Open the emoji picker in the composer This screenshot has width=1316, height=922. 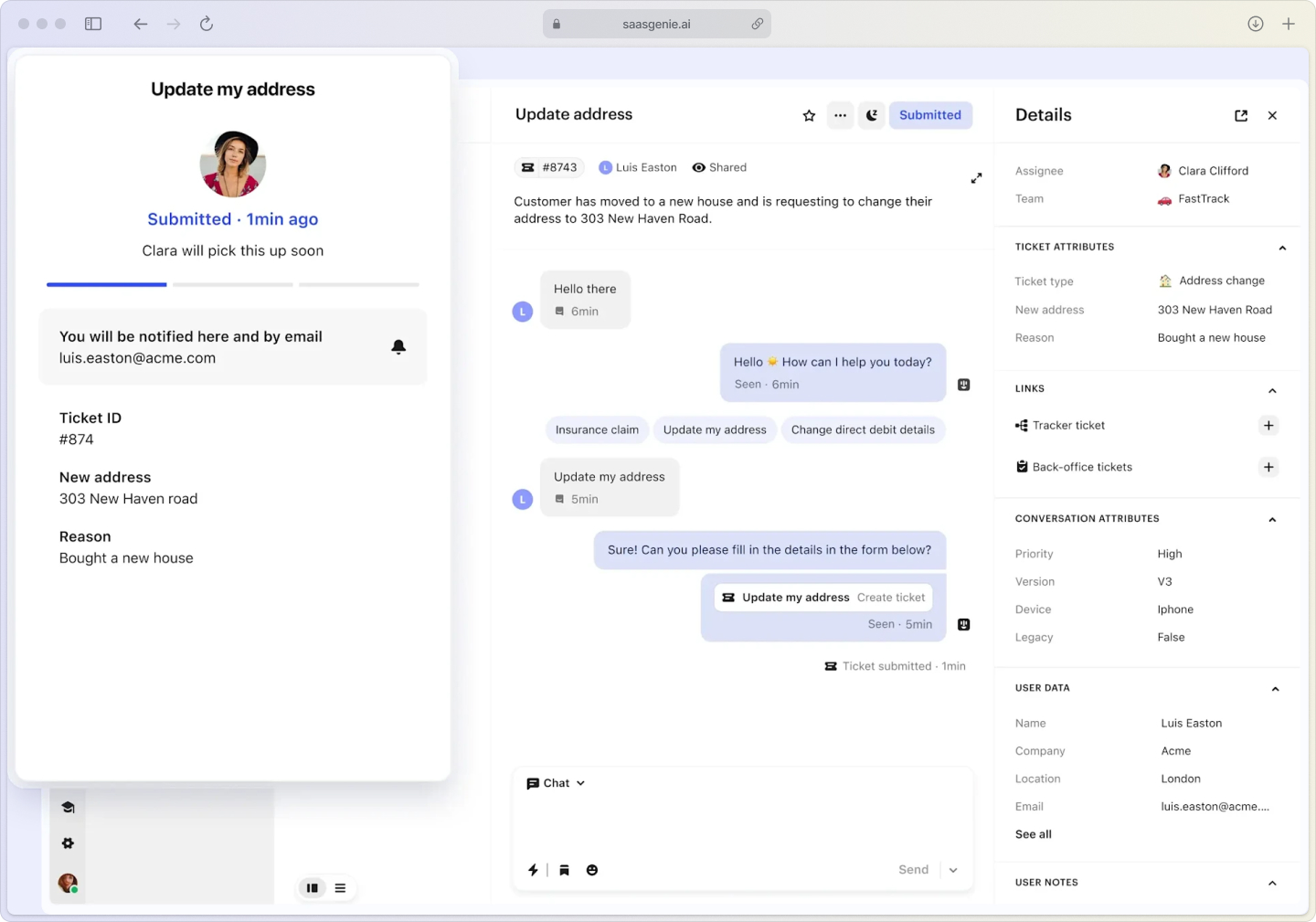point(592,870)
